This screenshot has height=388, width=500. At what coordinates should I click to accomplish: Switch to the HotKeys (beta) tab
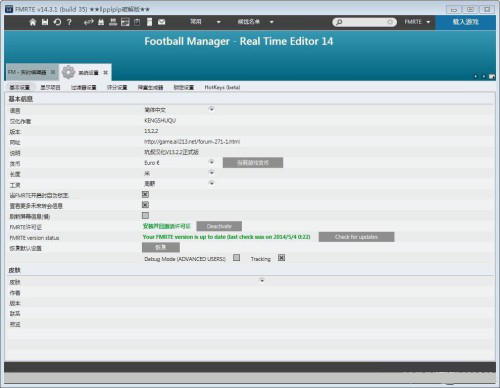[222, 87]
